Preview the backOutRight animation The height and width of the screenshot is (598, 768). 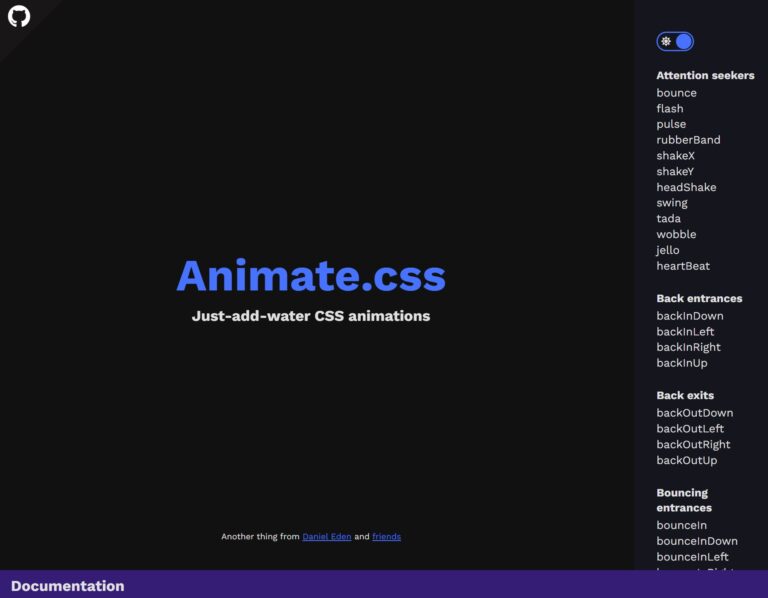coord(693,444)
